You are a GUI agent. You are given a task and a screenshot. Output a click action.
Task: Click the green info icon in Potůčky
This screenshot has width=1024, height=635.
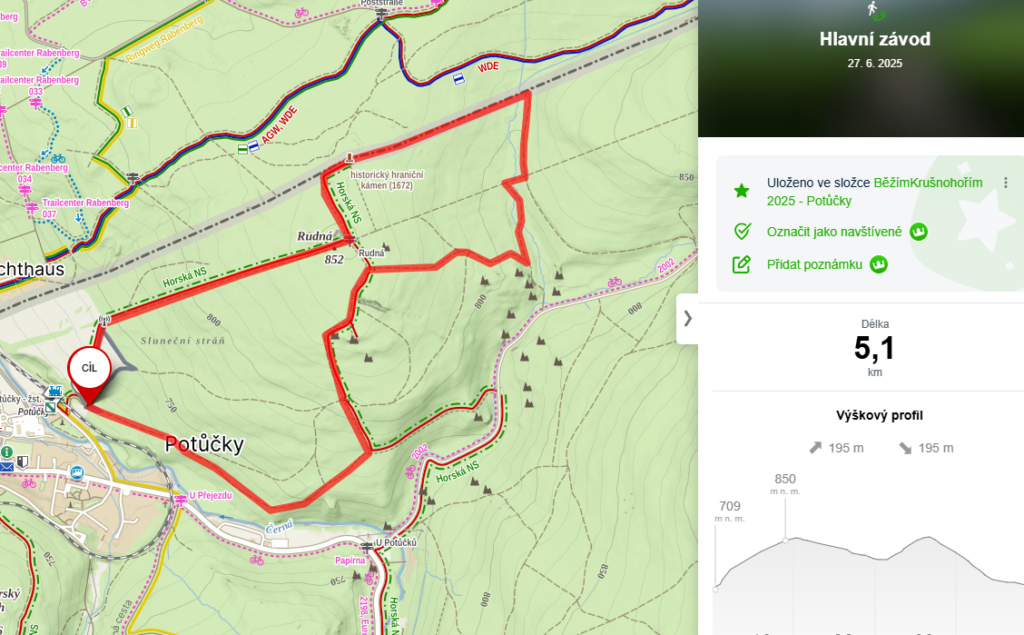click(7, 452)
